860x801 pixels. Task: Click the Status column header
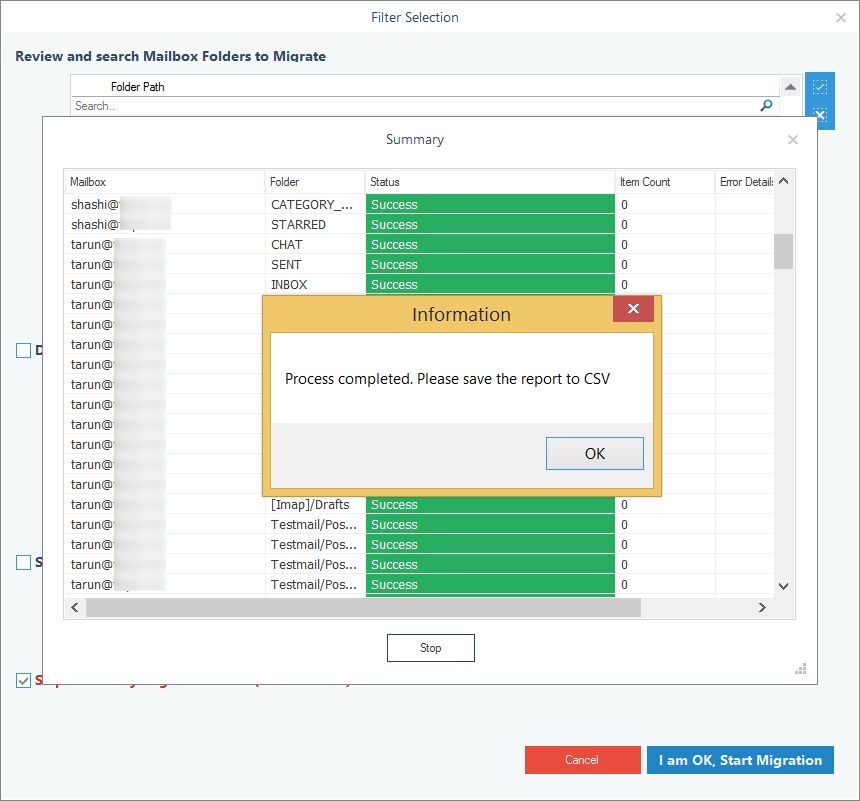[x=490, y=182]
